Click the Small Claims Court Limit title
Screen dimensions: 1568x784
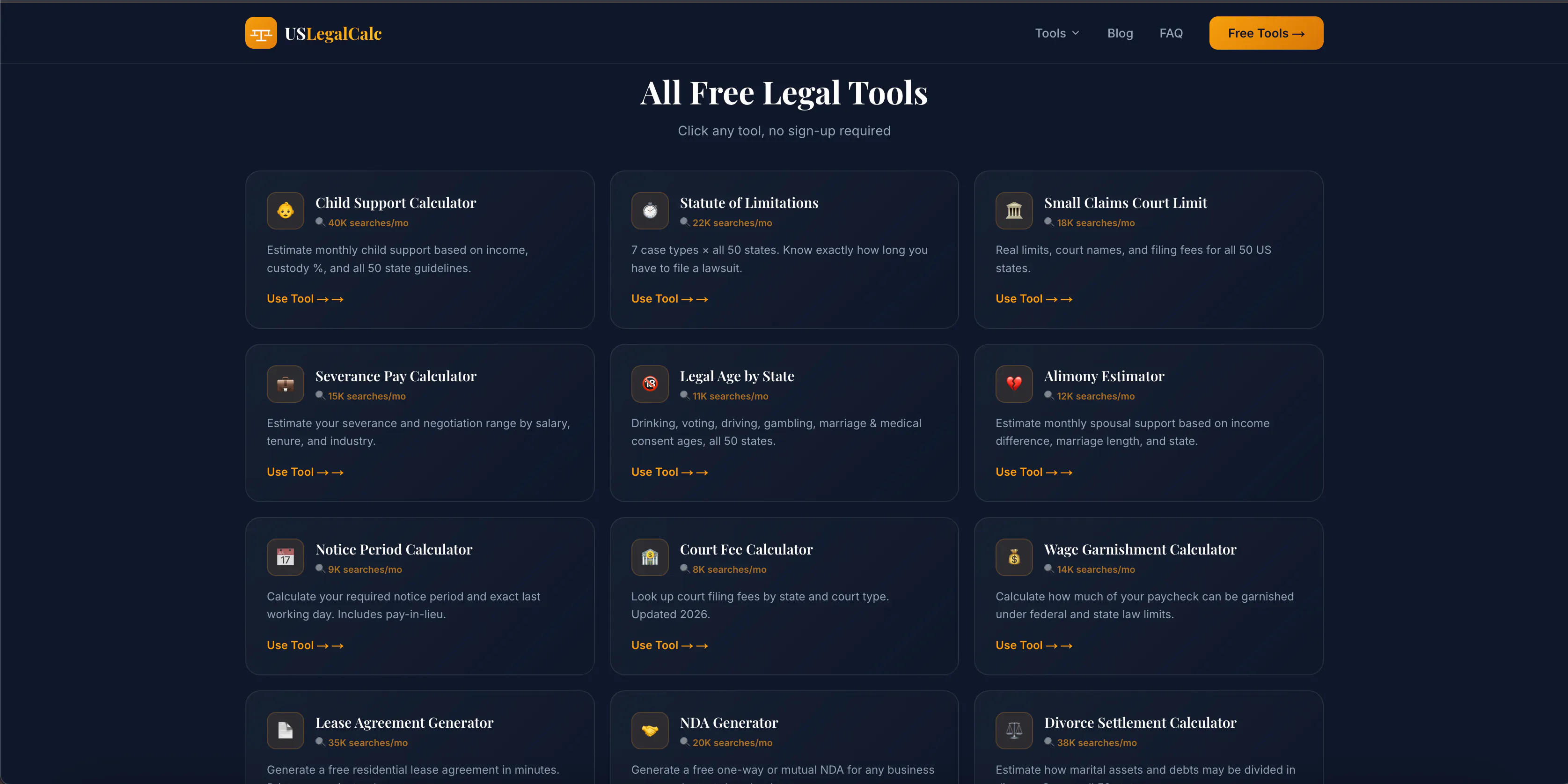tap(1126, 203)
